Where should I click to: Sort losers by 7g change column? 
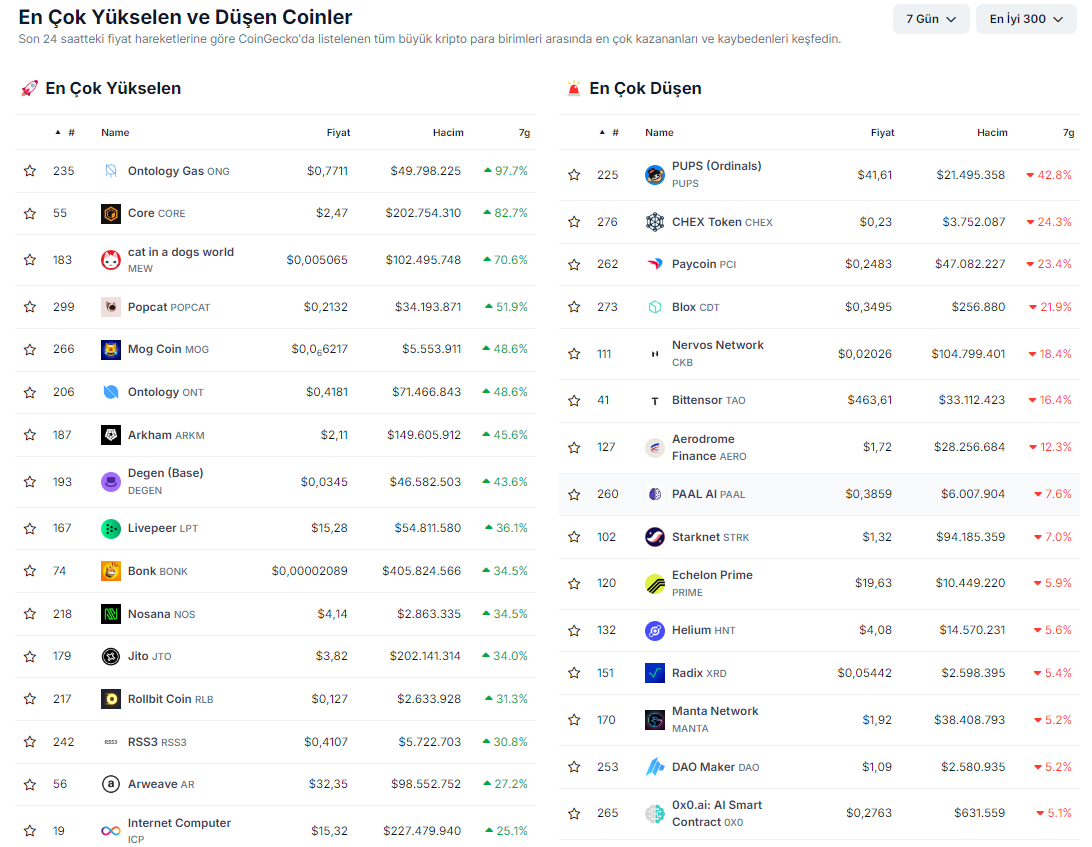tap(1068, 132)
